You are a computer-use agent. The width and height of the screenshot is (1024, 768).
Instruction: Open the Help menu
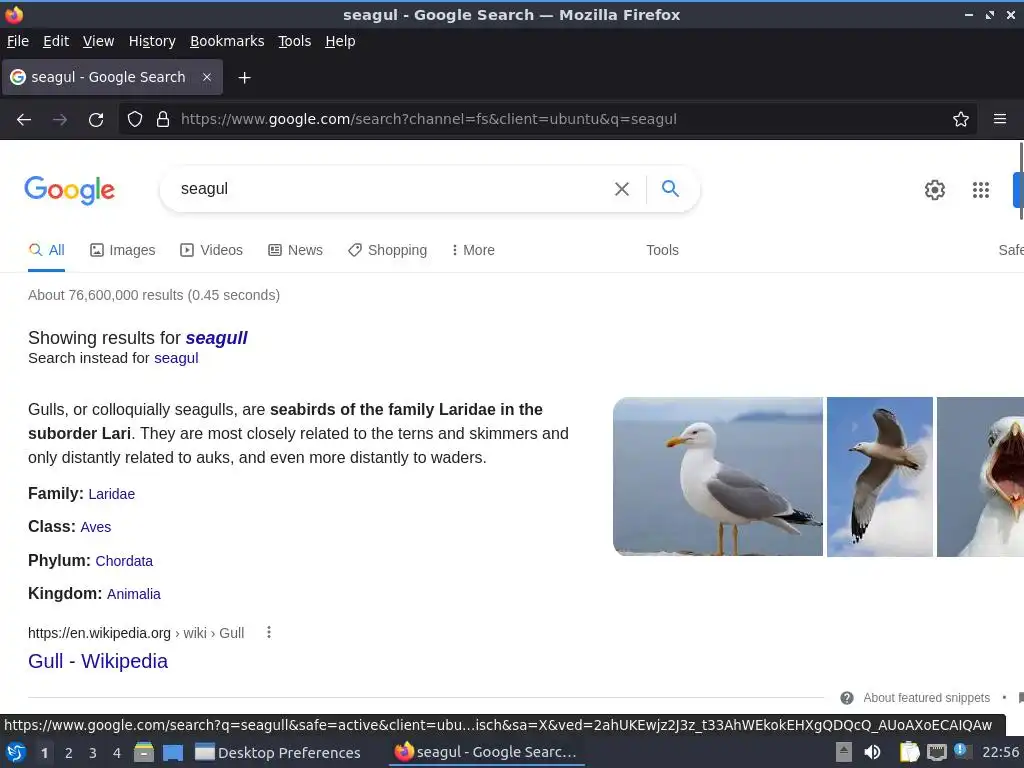pyautogui.click(x=340, y=41)
